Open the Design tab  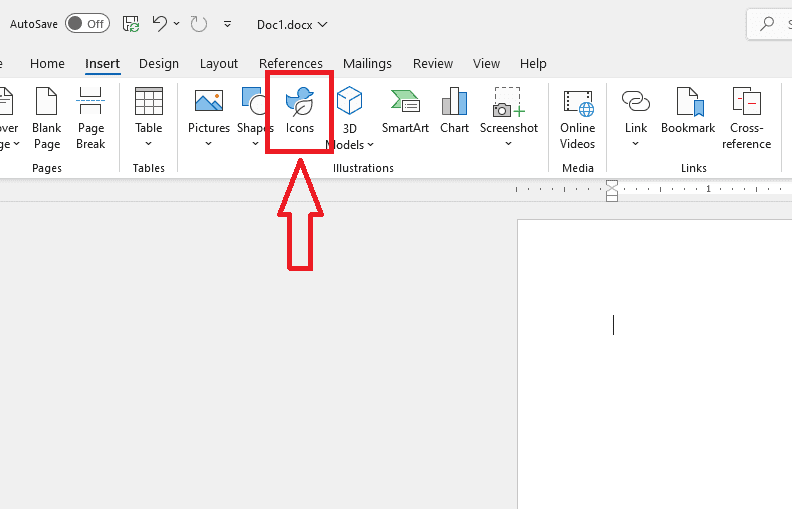point(159,64)
